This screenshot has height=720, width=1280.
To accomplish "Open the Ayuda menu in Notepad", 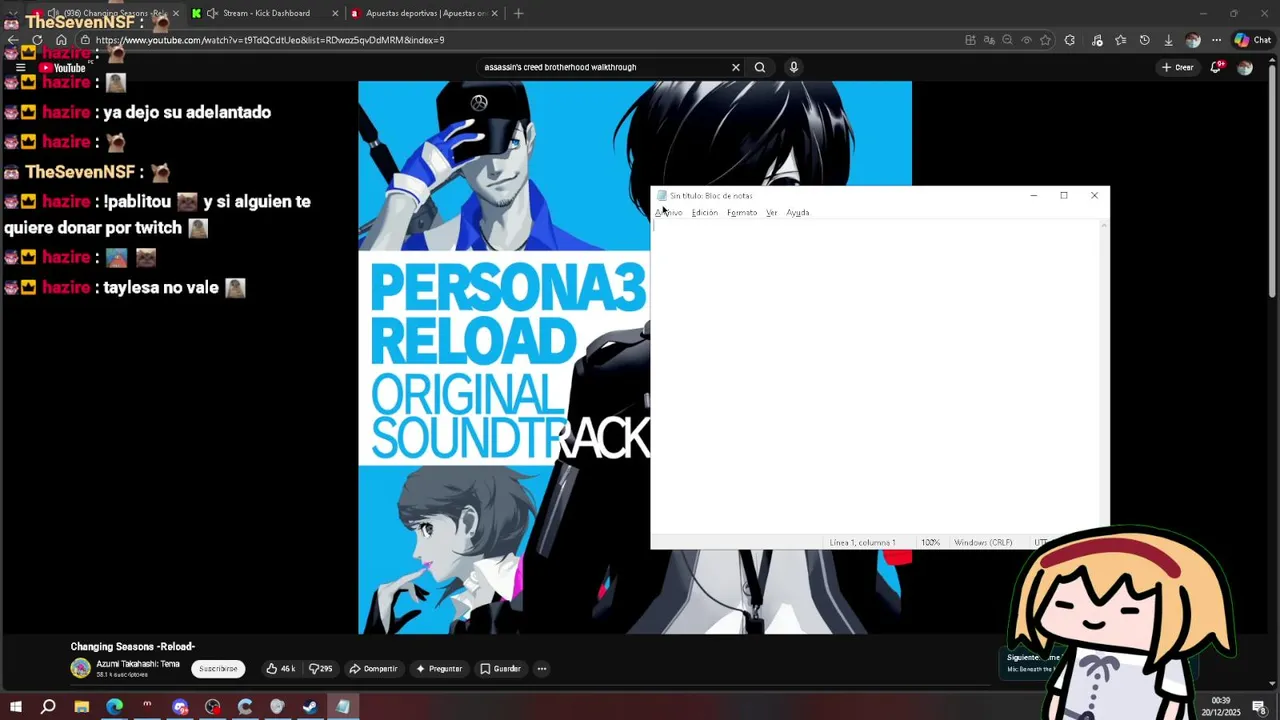I will click(797, 212).
